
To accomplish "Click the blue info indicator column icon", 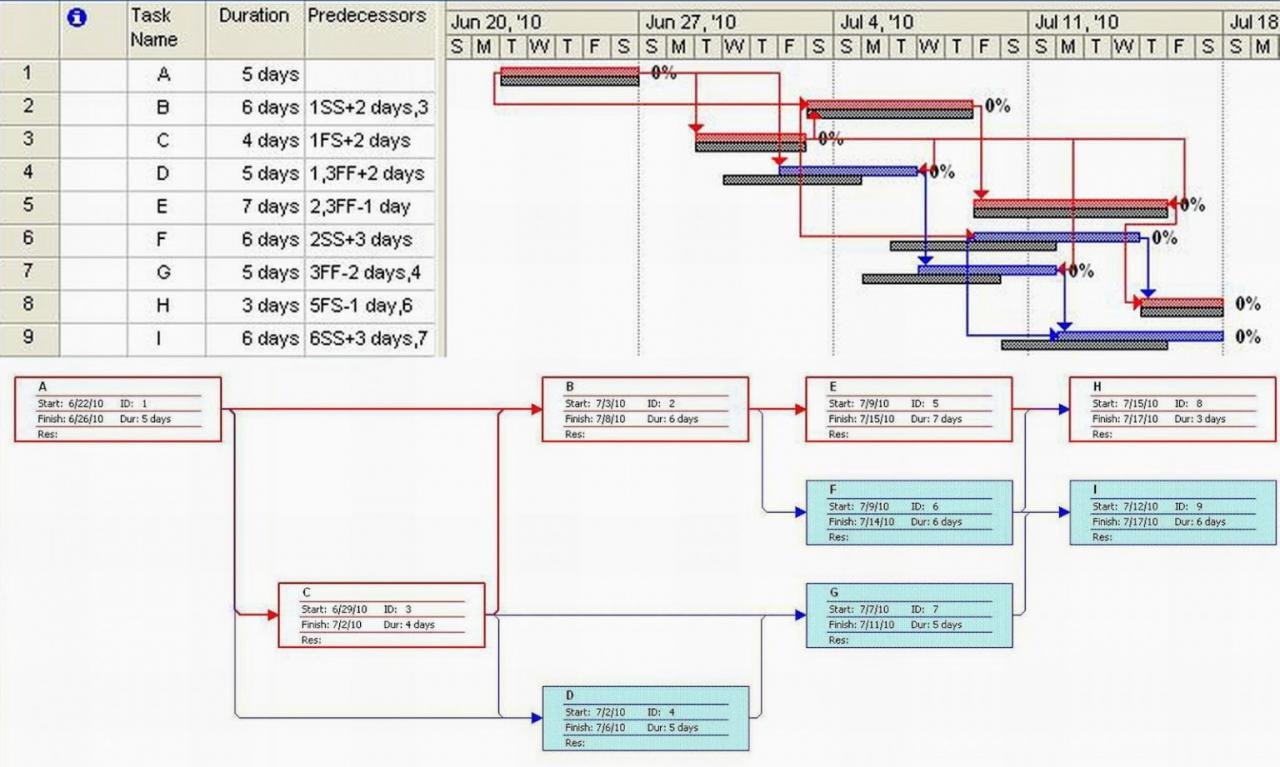I will [76, 17].
